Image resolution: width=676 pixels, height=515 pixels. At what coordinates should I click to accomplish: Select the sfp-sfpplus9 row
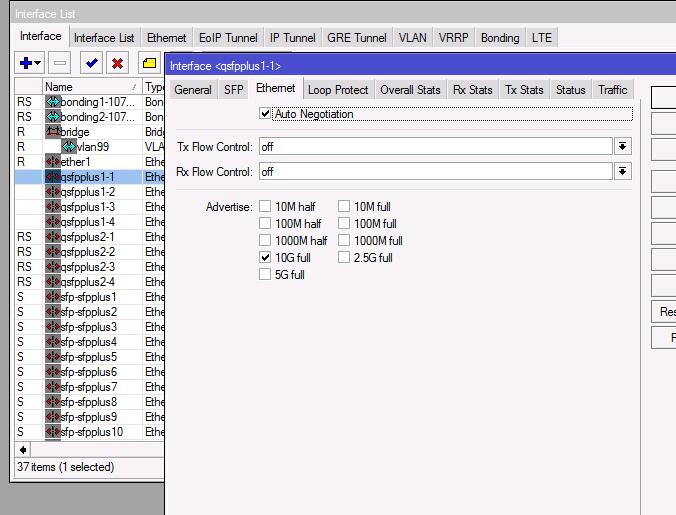tap(89, 417)
